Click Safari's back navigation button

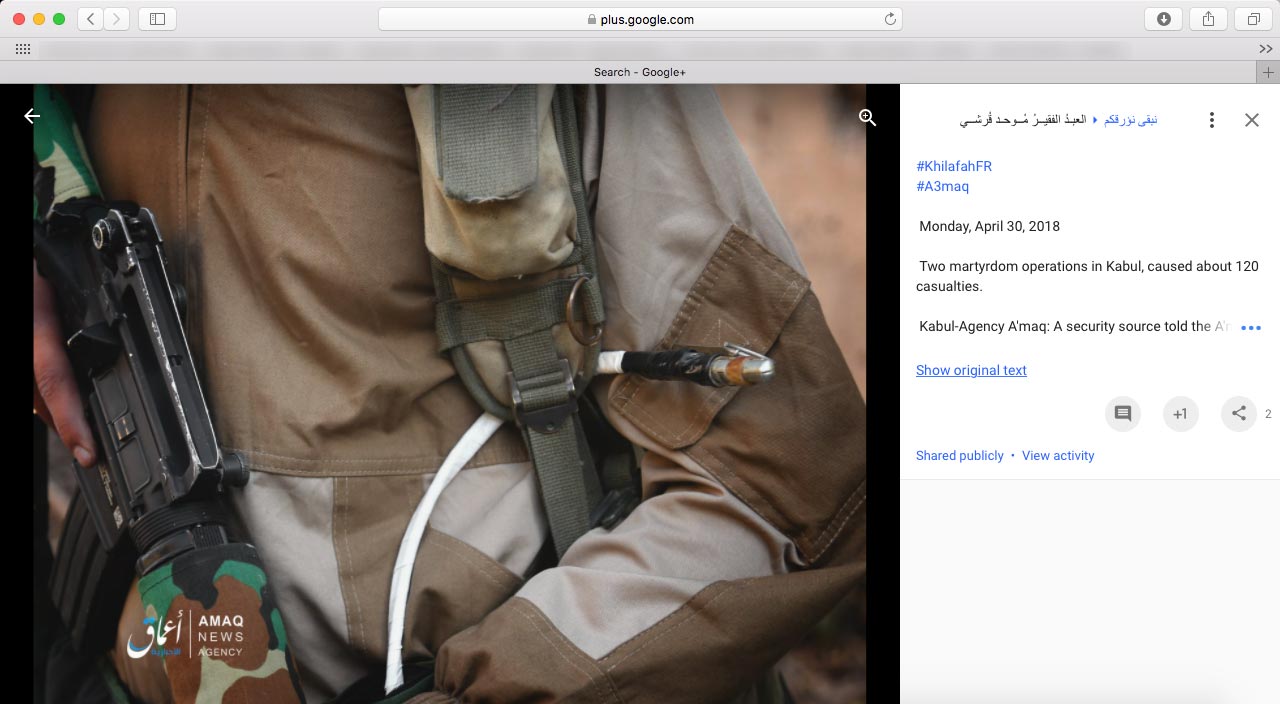(90, 19)
